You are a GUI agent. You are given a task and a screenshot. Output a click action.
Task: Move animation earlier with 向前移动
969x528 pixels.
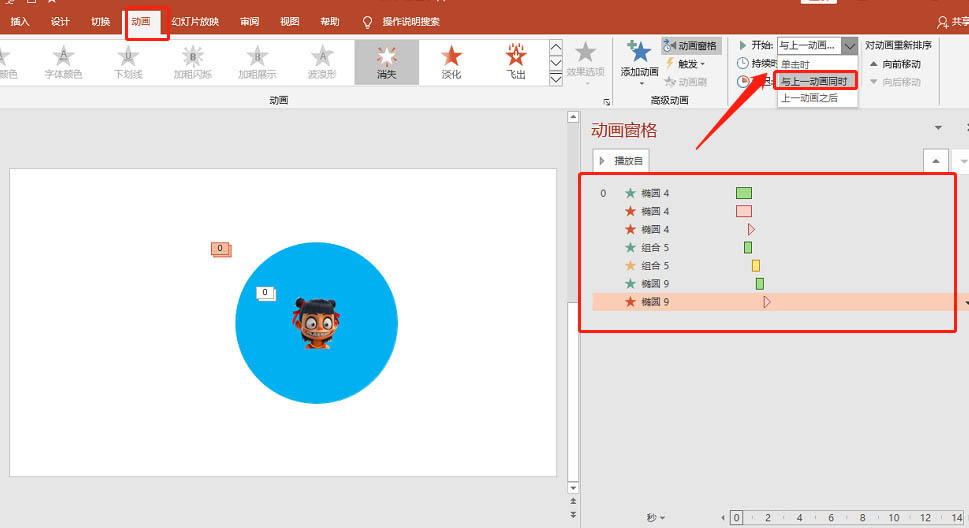(x=895, y=64)
